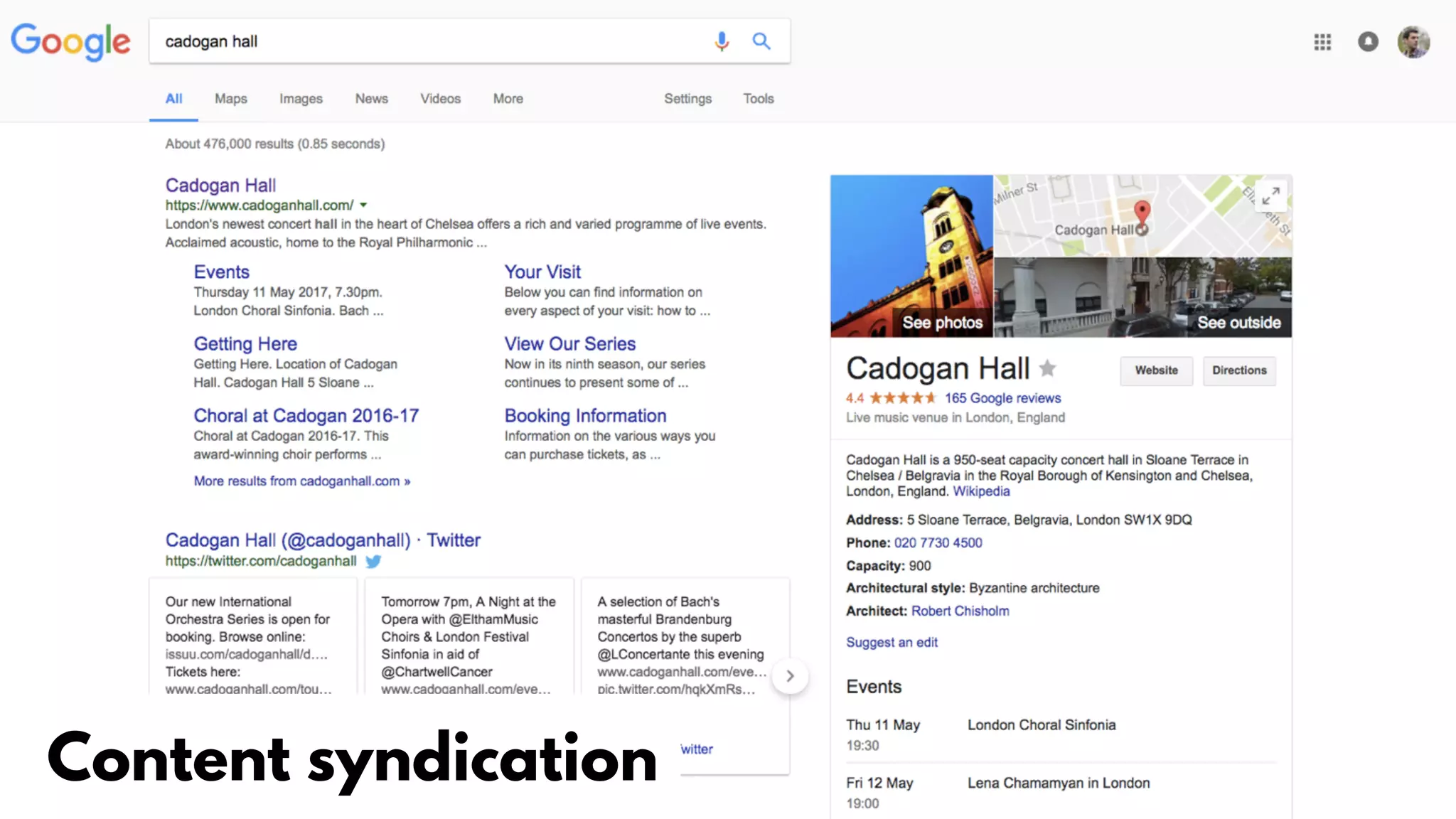Open the Getting Here sitelink

point(245,344)
